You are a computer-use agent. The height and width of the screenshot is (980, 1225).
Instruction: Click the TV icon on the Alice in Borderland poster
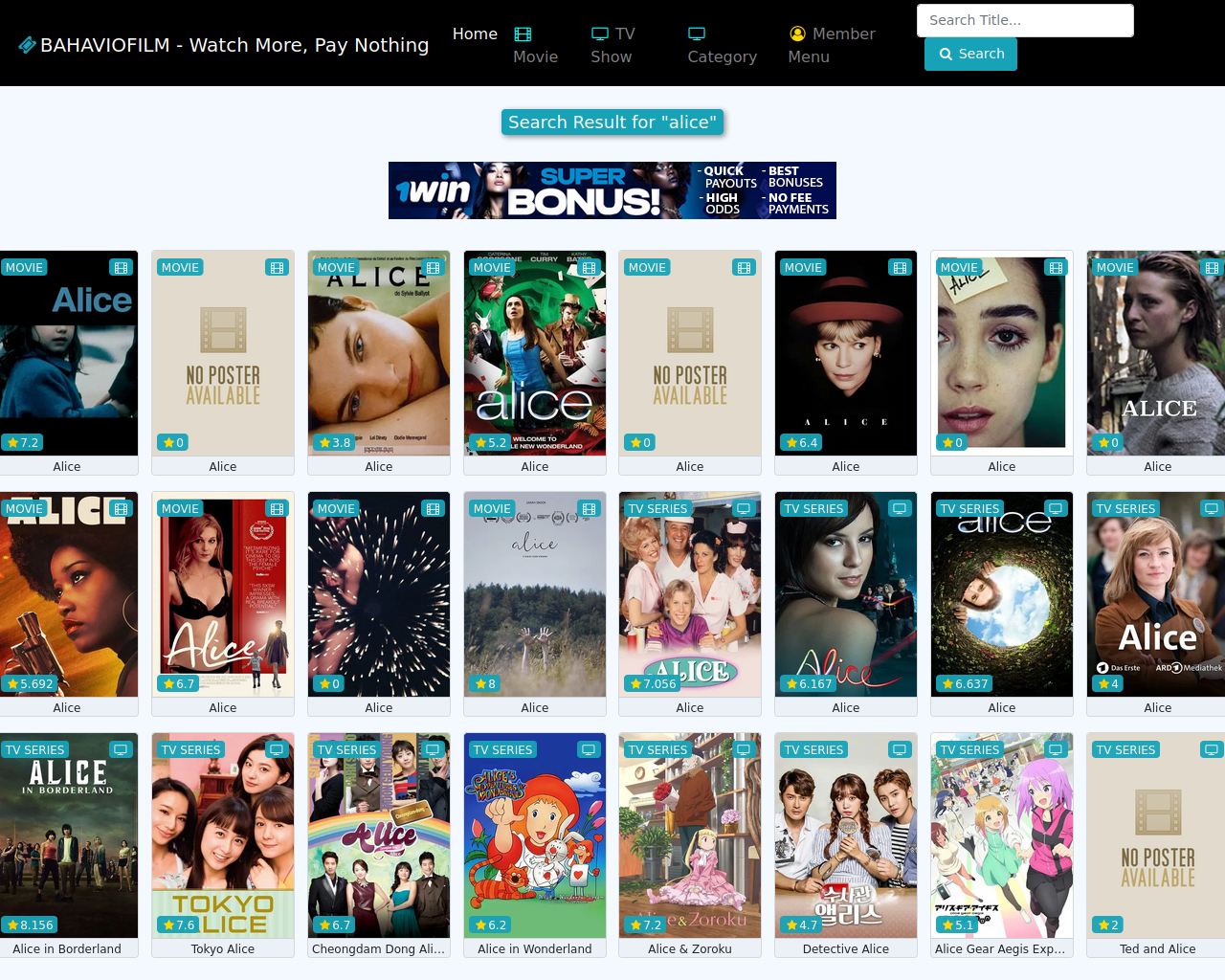[121, 750]
